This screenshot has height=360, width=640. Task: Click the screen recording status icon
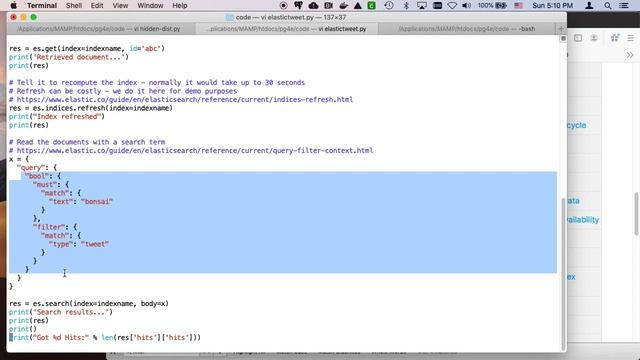(283, 5)
